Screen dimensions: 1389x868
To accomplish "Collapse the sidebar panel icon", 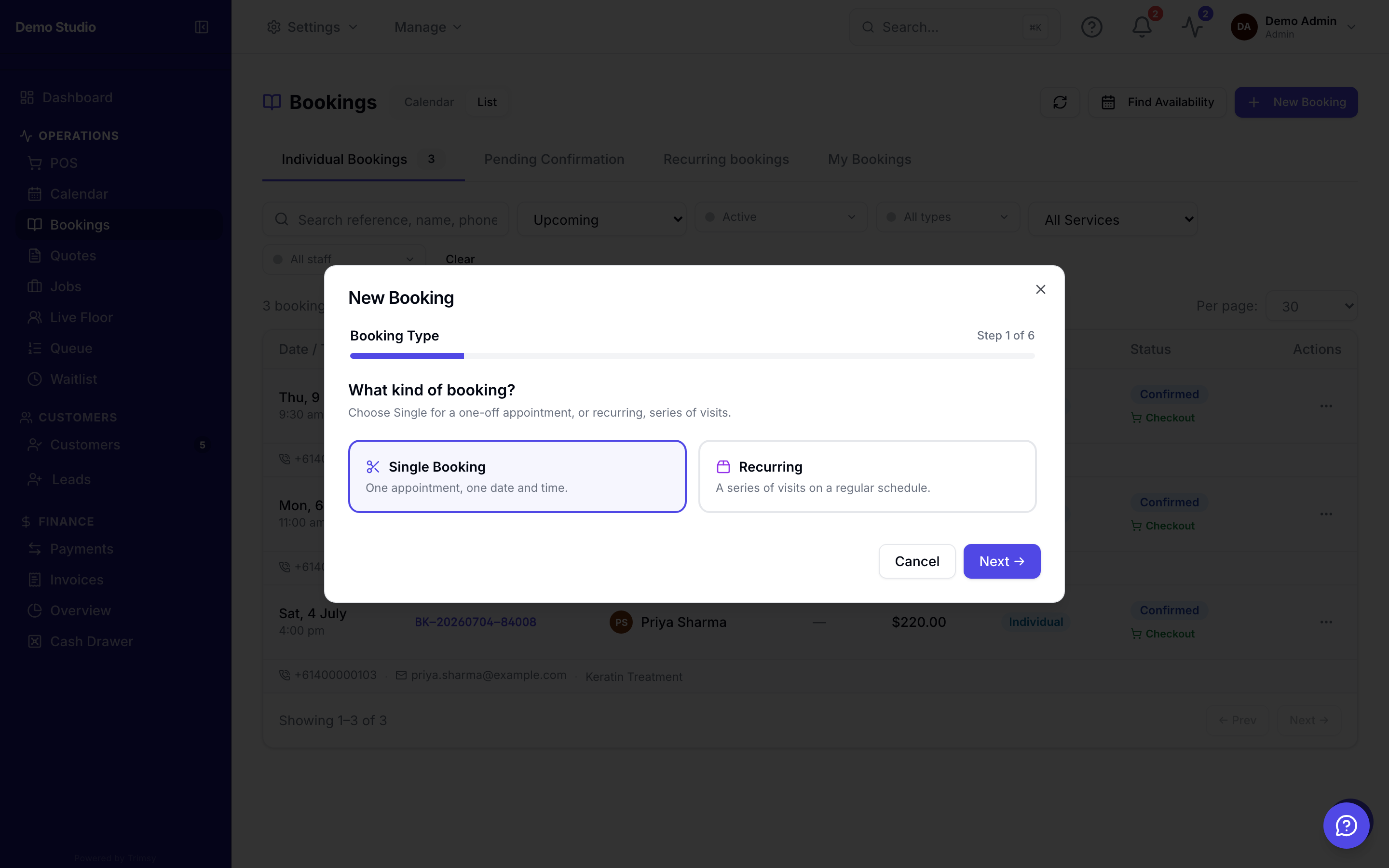I will 202,27.
